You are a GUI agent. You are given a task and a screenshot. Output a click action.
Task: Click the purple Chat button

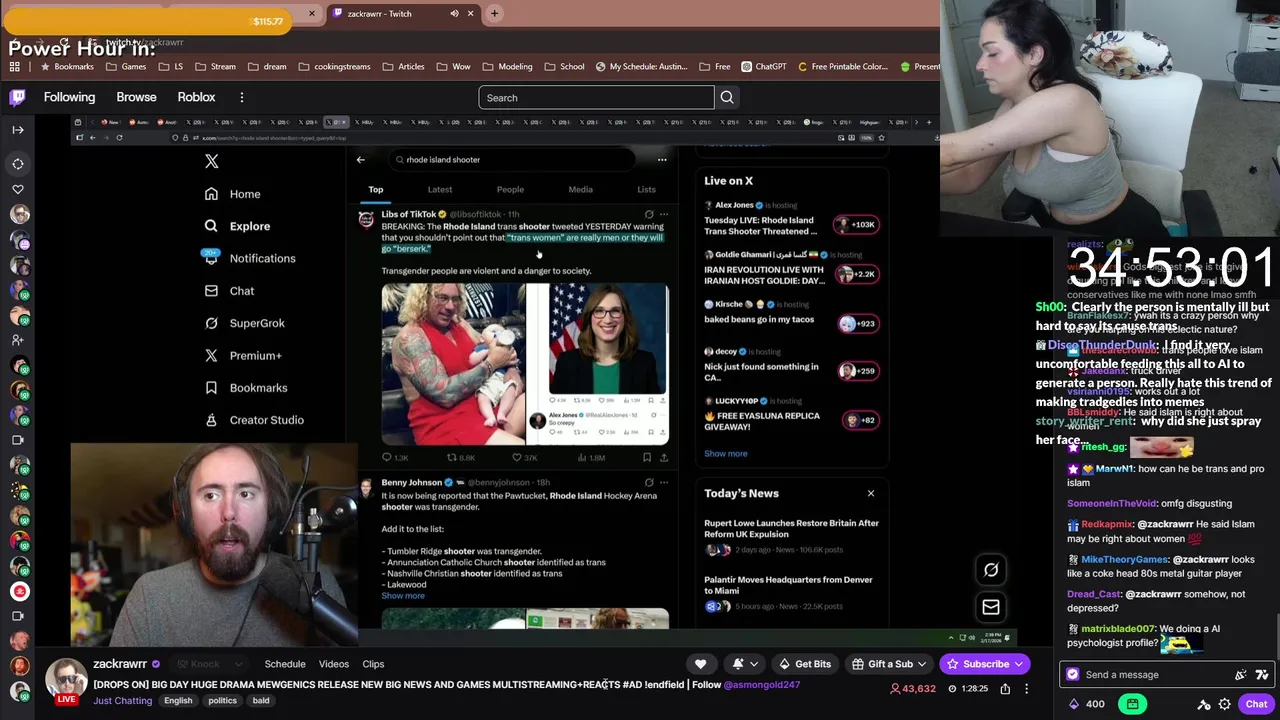(x=1256, y=704)
